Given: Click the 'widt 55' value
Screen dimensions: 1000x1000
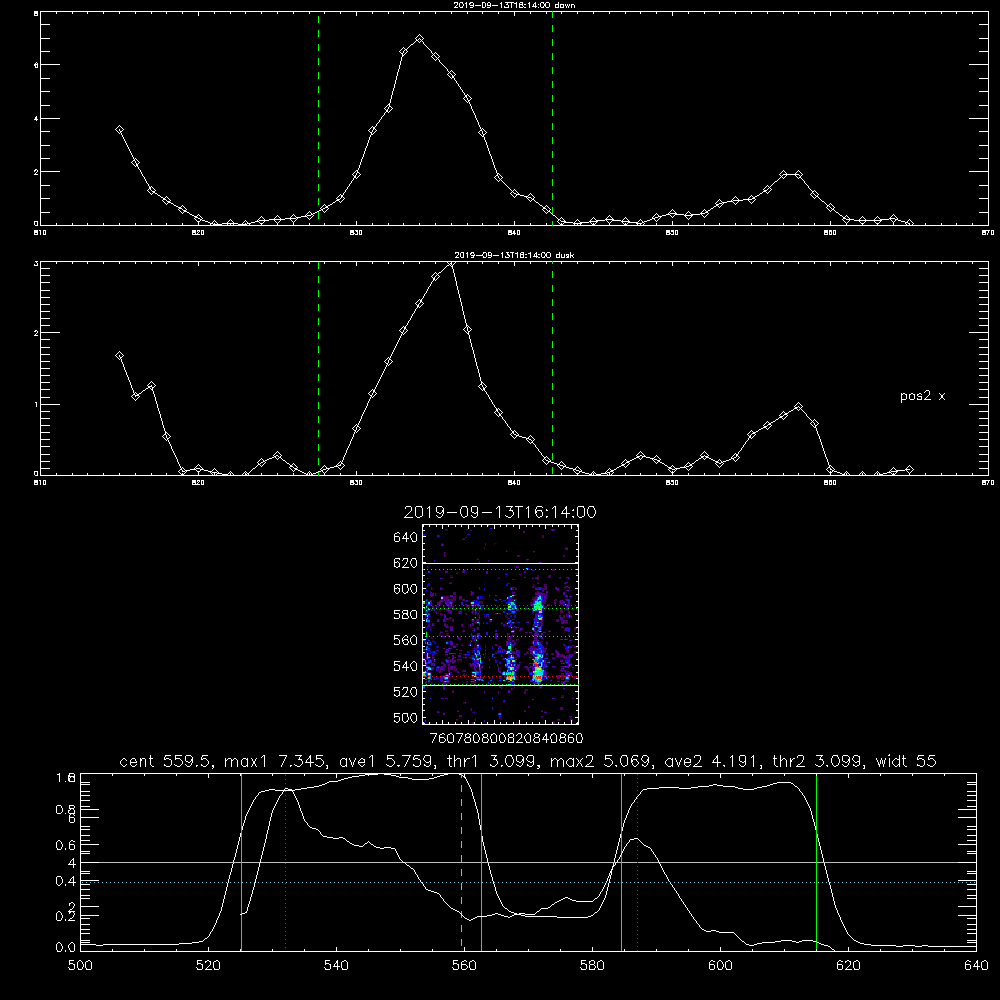Looking at the screenshot, I should tap(906, 761).
